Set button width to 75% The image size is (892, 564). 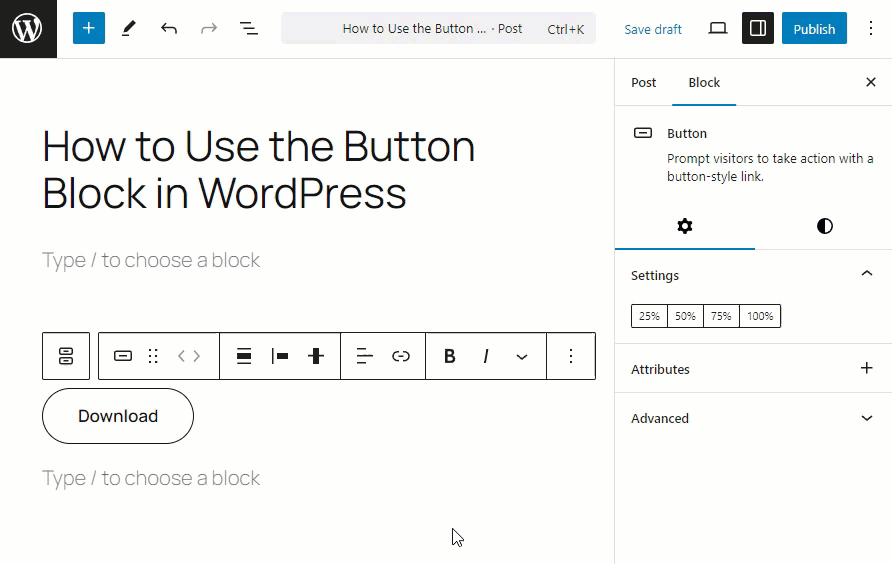pyautogui.click(x=721, y=316)
